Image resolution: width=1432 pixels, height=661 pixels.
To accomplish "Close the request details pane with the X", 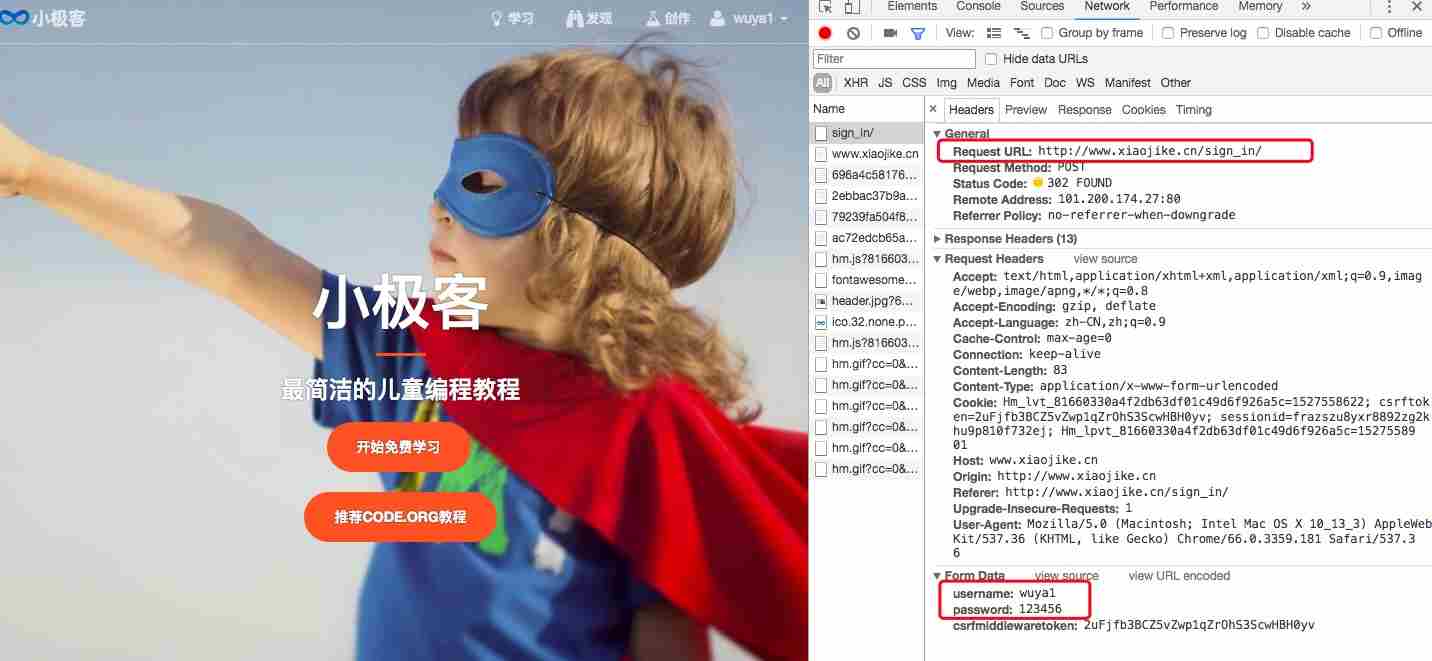I will click(x=933, y=109).
